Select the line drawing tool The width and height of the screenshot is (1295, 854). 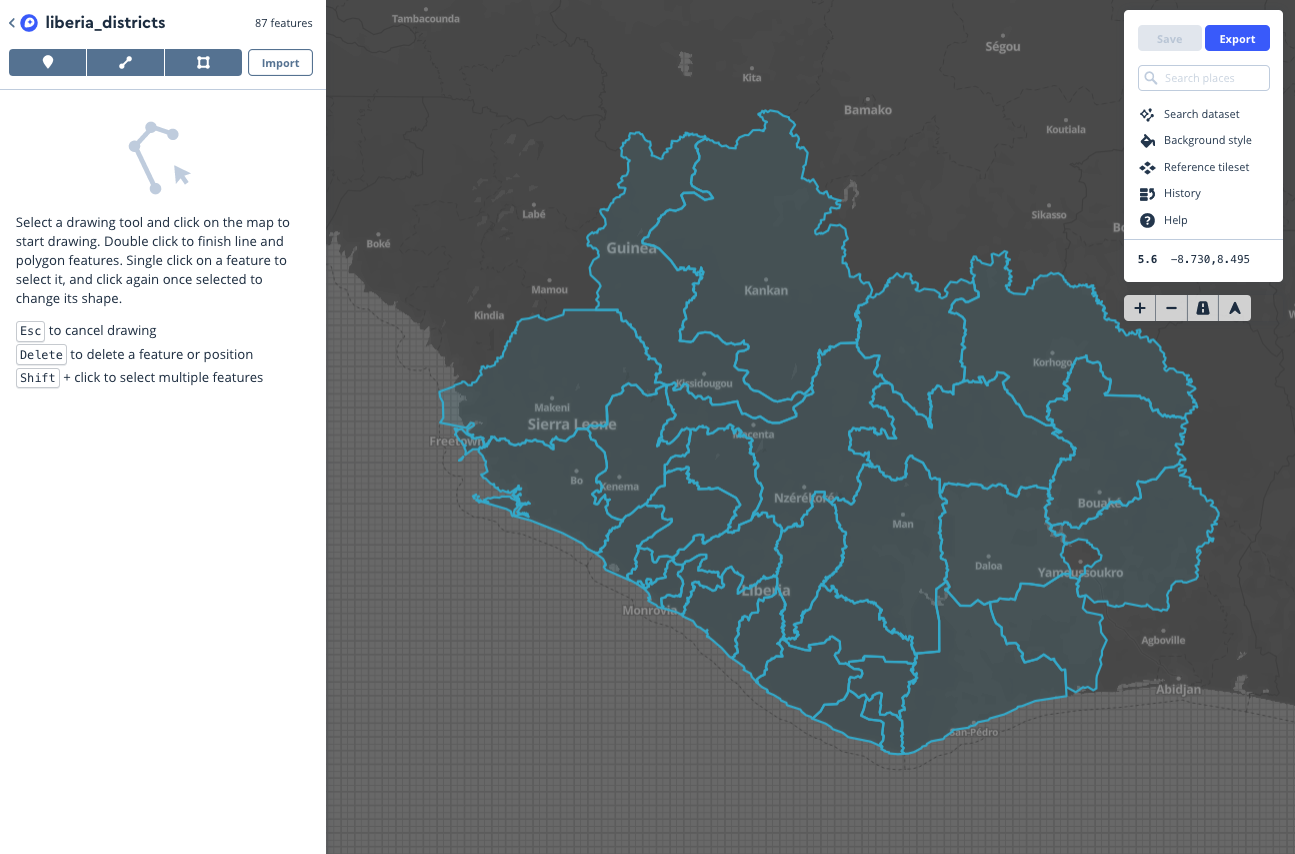125,63
